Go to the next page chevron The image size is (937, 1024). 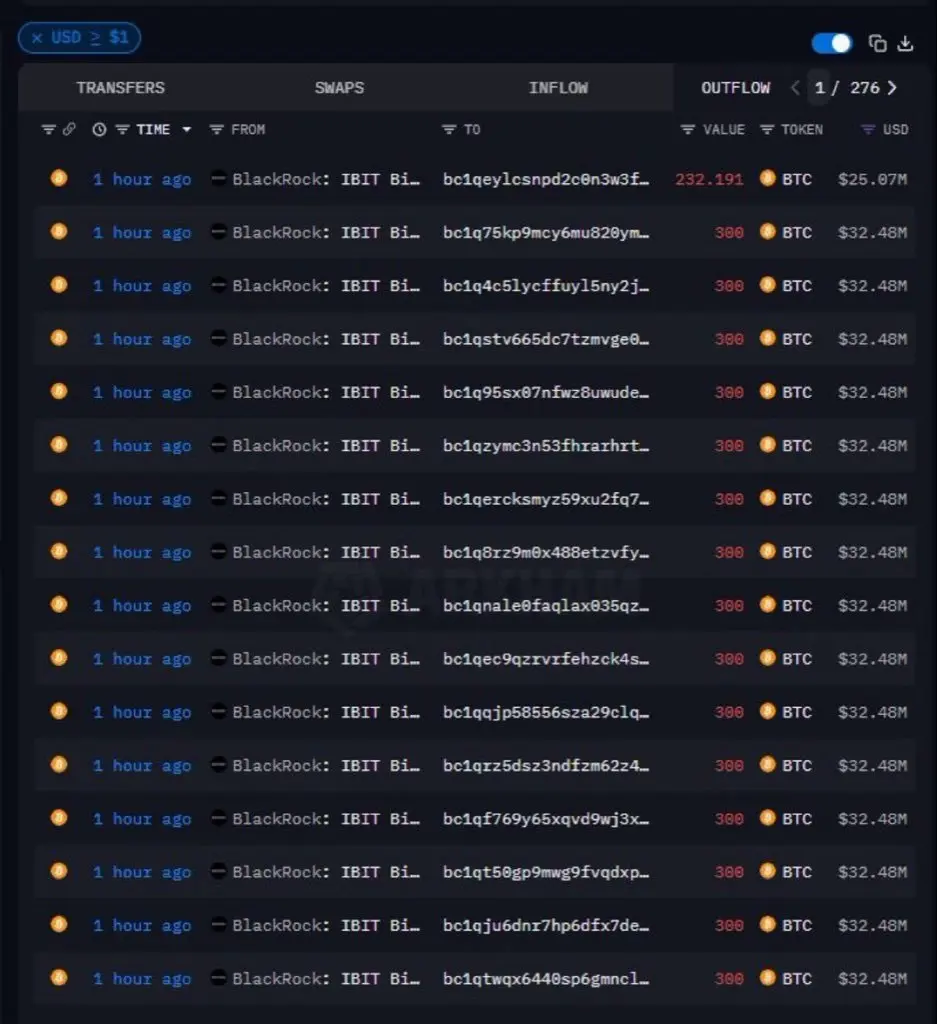tap(892, 88)
